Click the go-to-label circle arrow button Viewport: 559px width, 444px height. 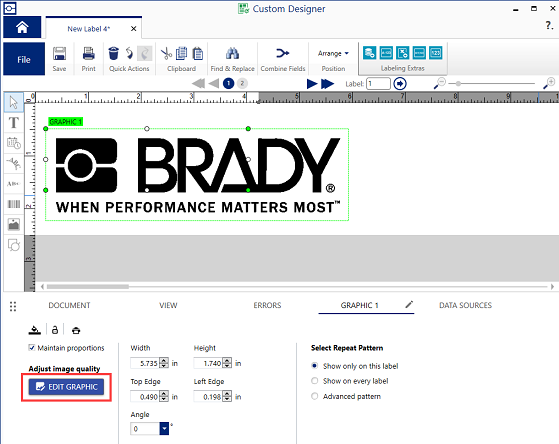[400, 84]
